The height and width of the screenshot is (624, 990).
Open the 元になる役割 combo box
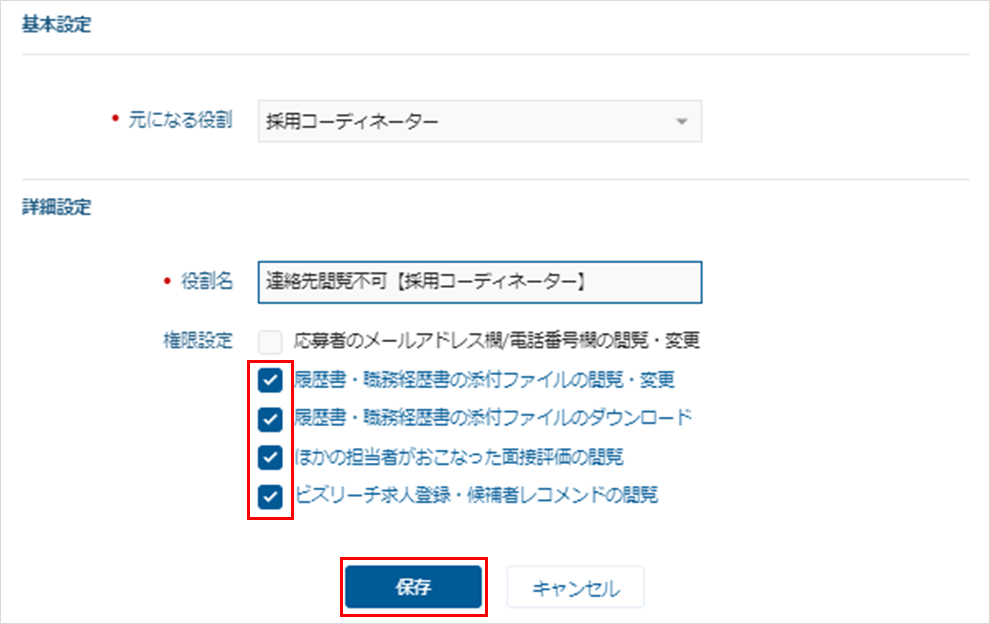click(x=480, y=121)
